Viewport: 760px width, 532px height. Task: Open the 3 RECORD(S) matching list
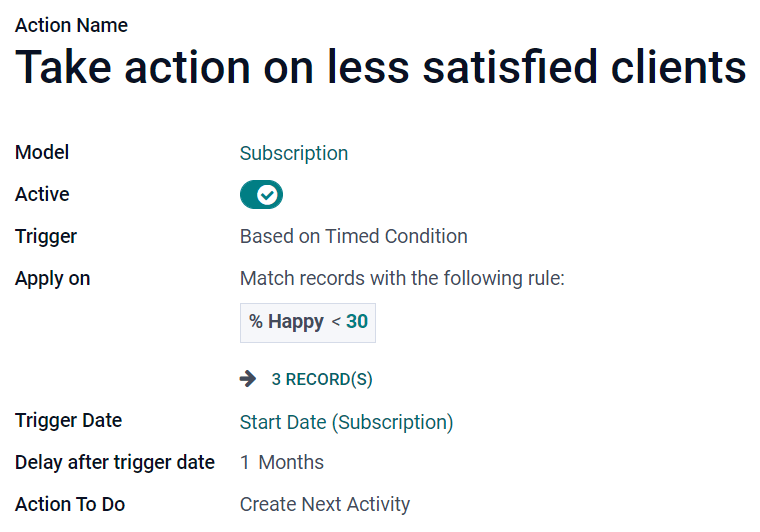pos(321,380)
